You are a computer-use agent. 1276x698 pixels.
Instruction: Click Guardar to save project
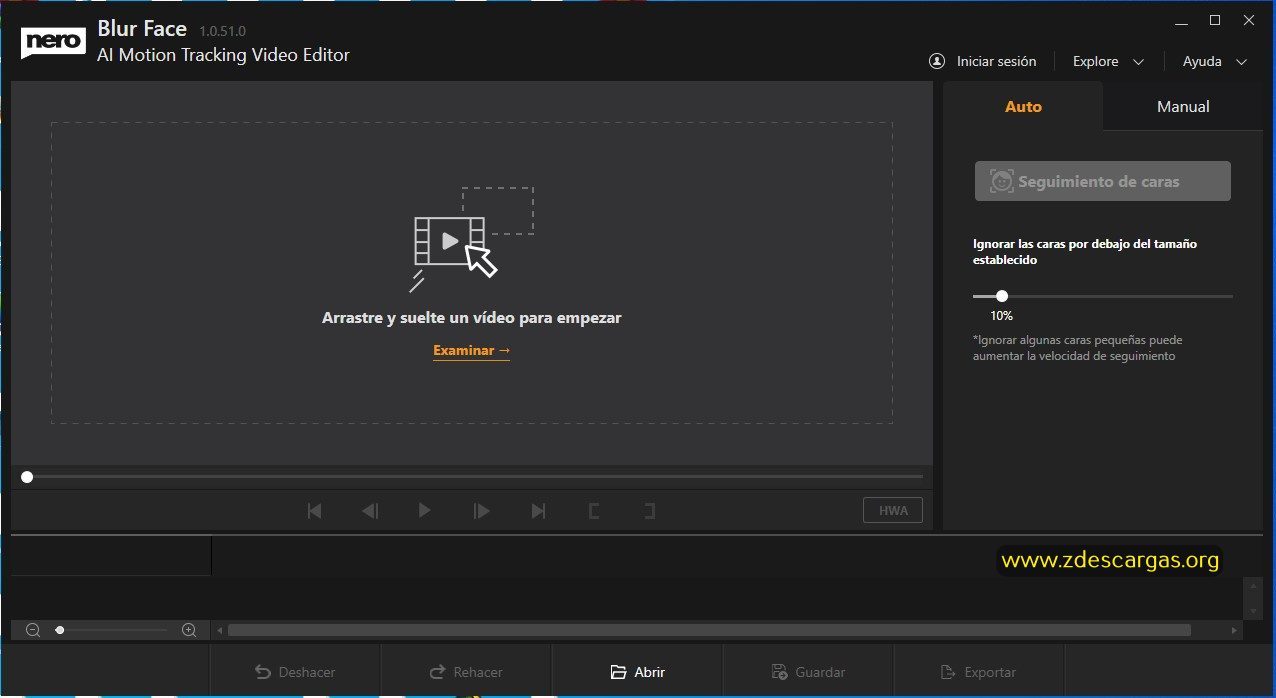point(808,672)
